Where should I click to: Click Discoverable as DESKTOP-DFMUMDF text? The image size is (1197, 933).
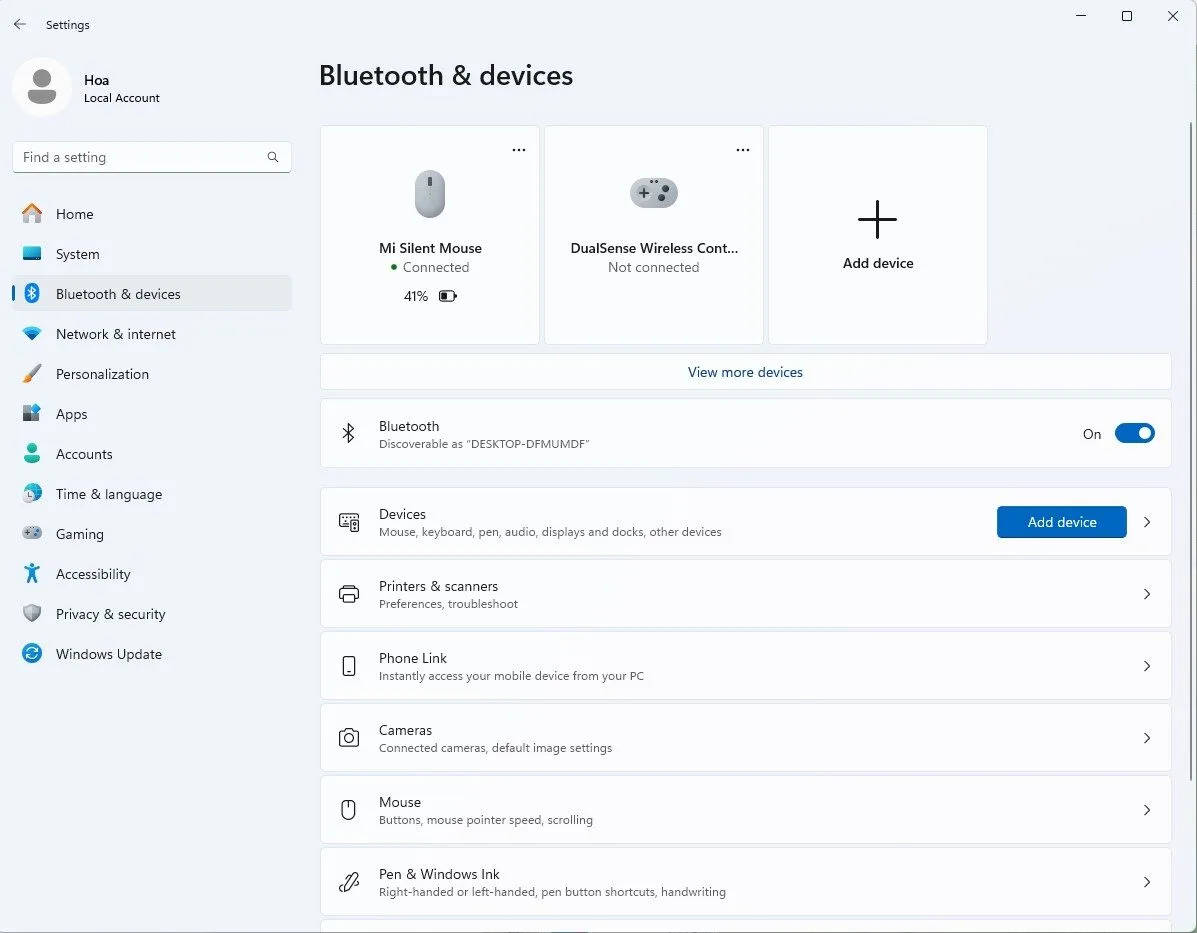pyautogui.click(x=484, y=444)
